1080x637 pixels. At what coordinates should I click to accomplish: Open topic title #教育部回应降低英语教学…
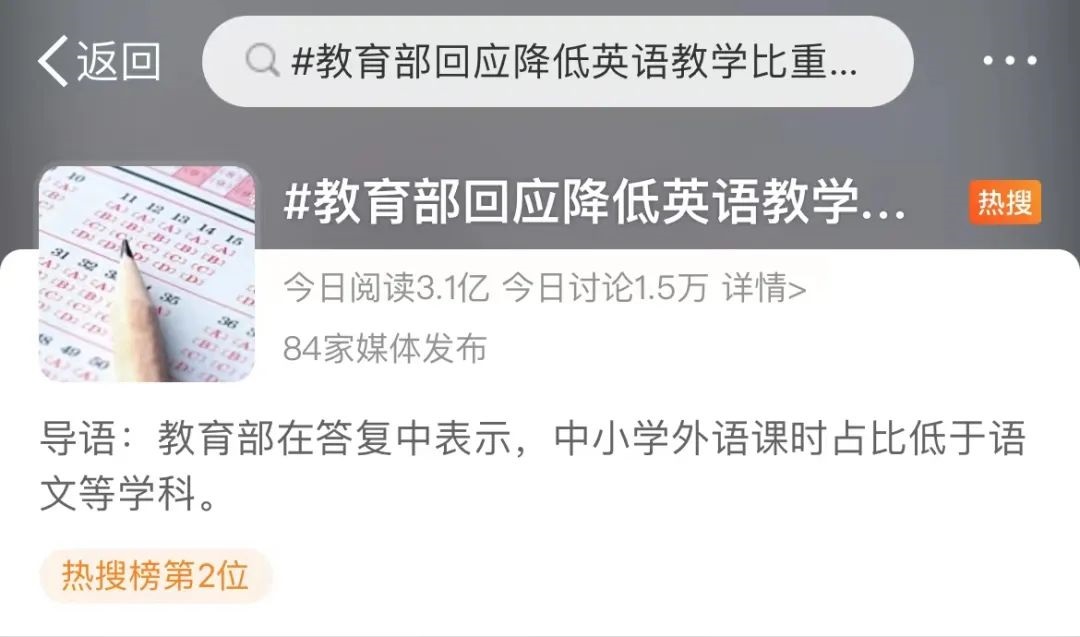[x=595, y=202]
